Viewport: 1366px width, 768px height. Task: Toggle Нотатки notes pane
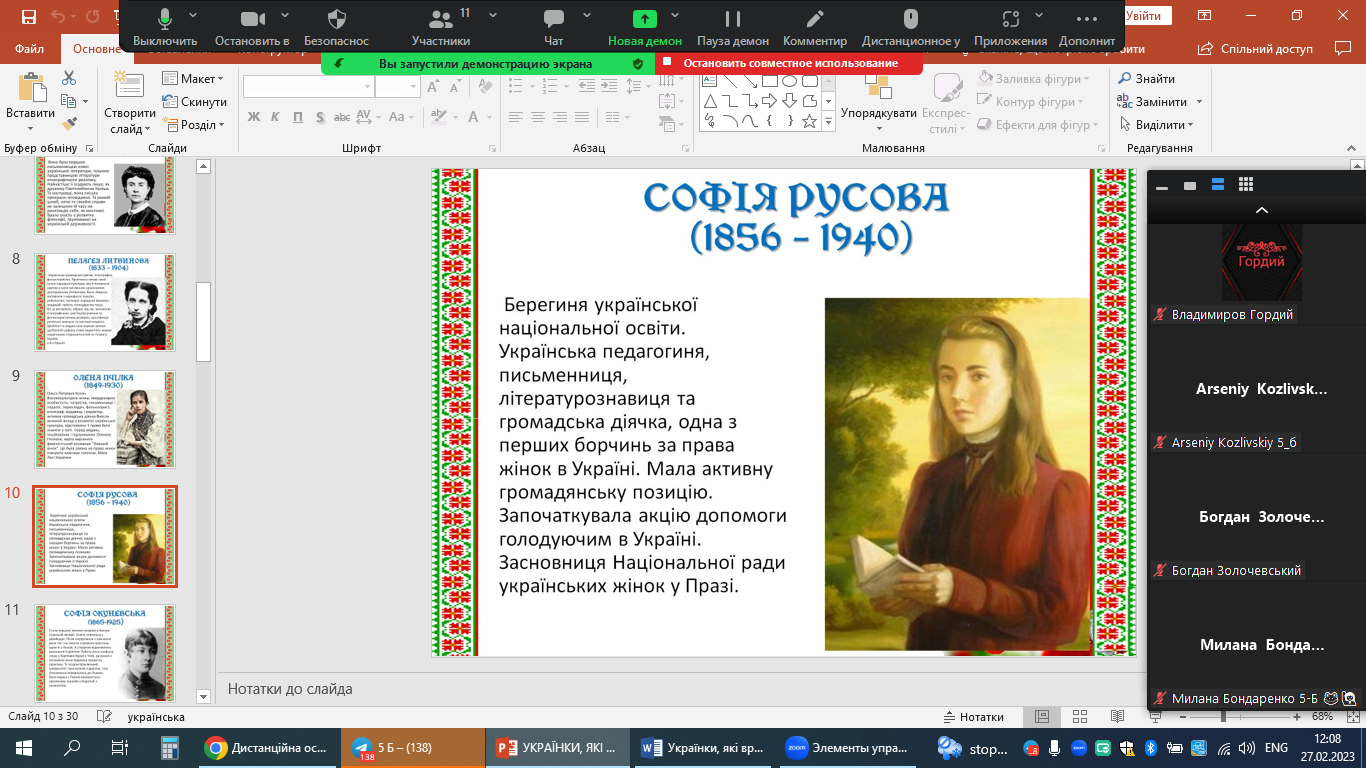pos(973,717)
